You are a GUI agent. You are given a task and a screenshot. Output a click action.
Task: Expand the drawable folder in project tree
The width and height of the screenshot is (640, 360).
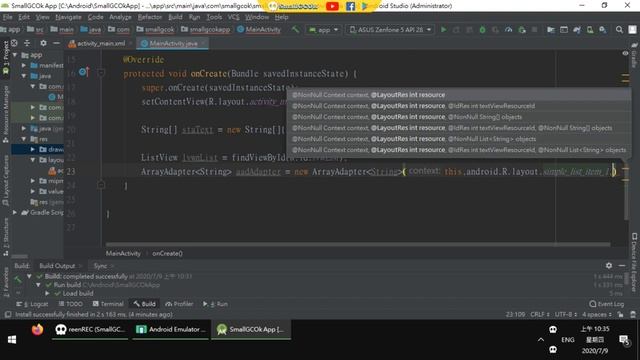[x=33, y=149]
